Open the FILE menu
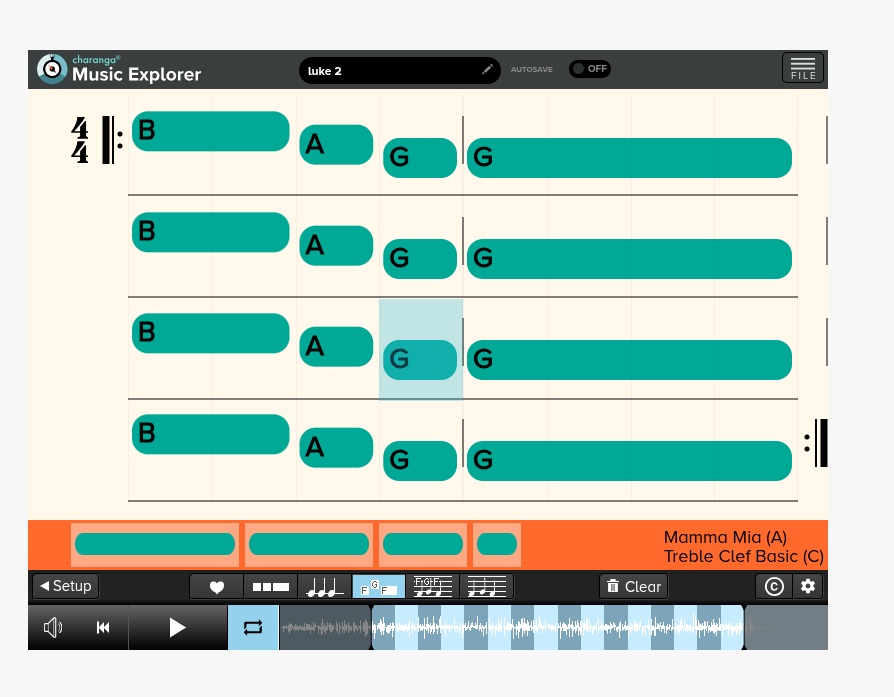894x697 pixels. [802, 68]
